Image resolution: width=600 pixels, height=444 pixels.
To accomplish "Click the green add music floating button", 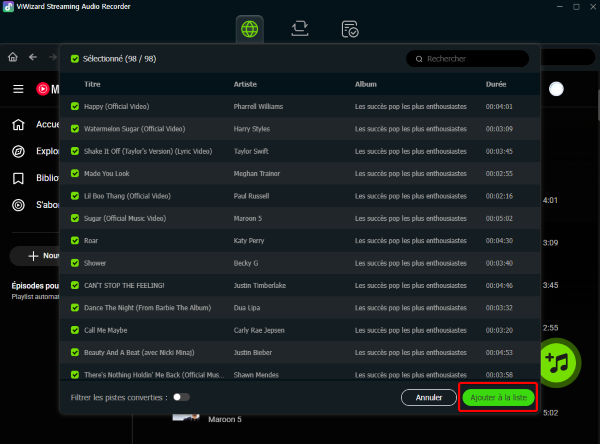I will [x=559, y=362].
